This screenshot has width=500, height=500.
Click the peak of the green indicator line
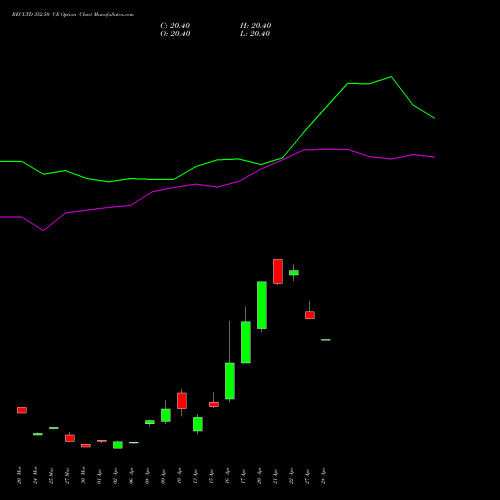(x=391, y=77)
